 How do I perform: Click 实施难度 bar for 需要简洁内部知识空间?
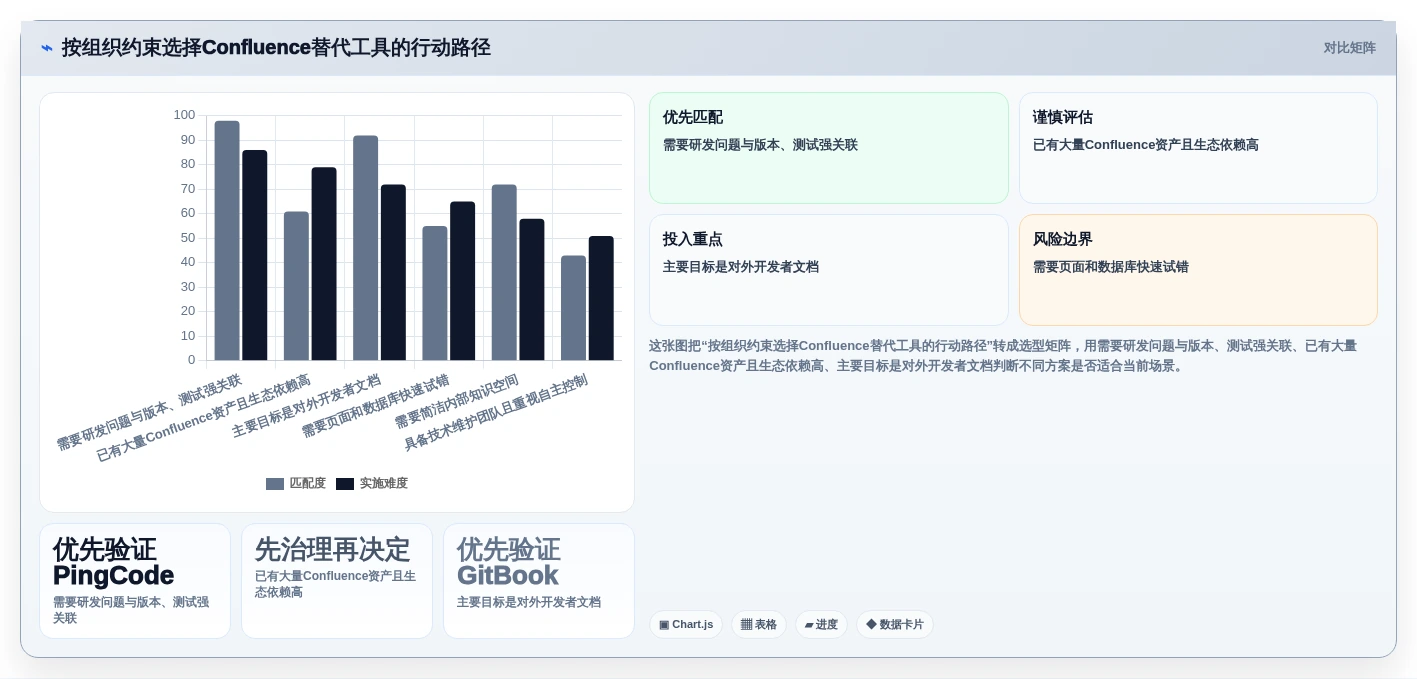(x=532, y=289)
